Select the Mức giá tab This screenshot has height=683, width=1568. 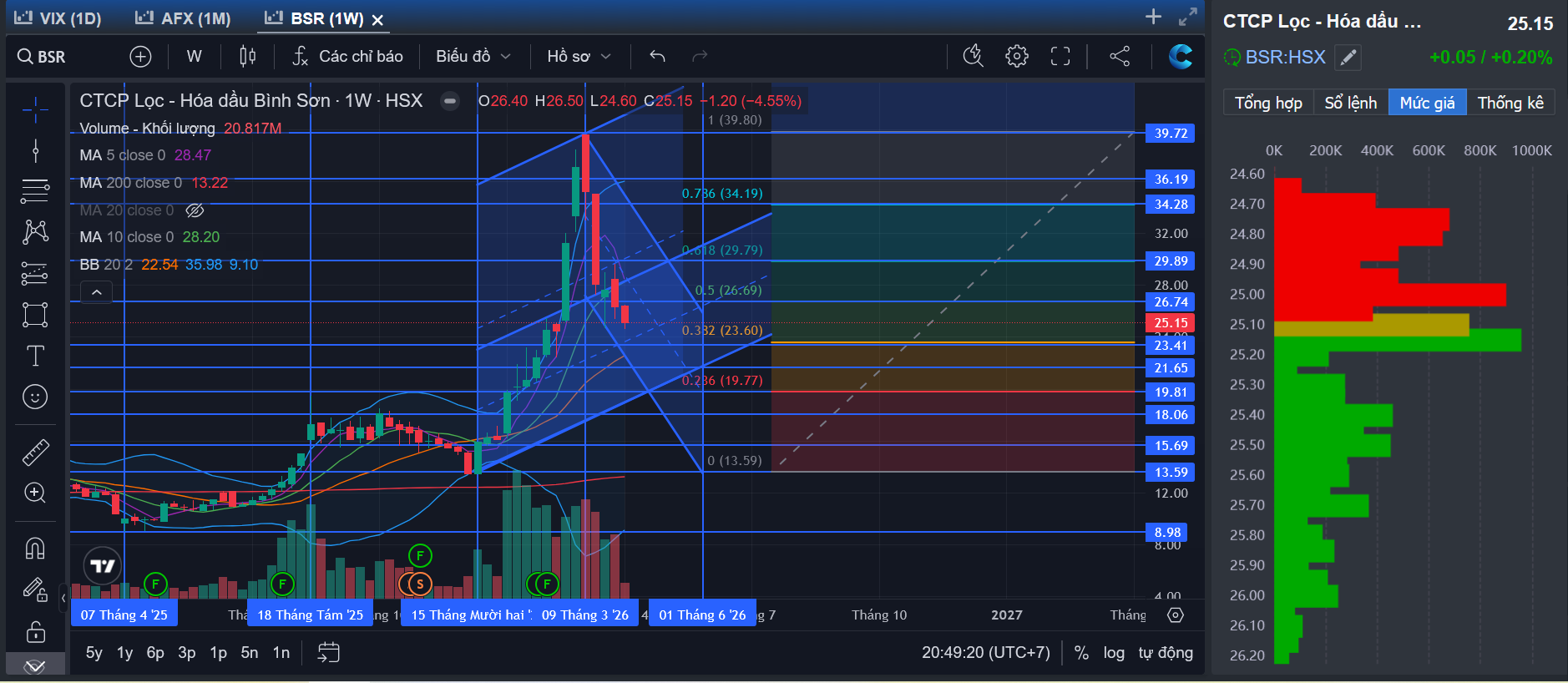(1427, 103)
